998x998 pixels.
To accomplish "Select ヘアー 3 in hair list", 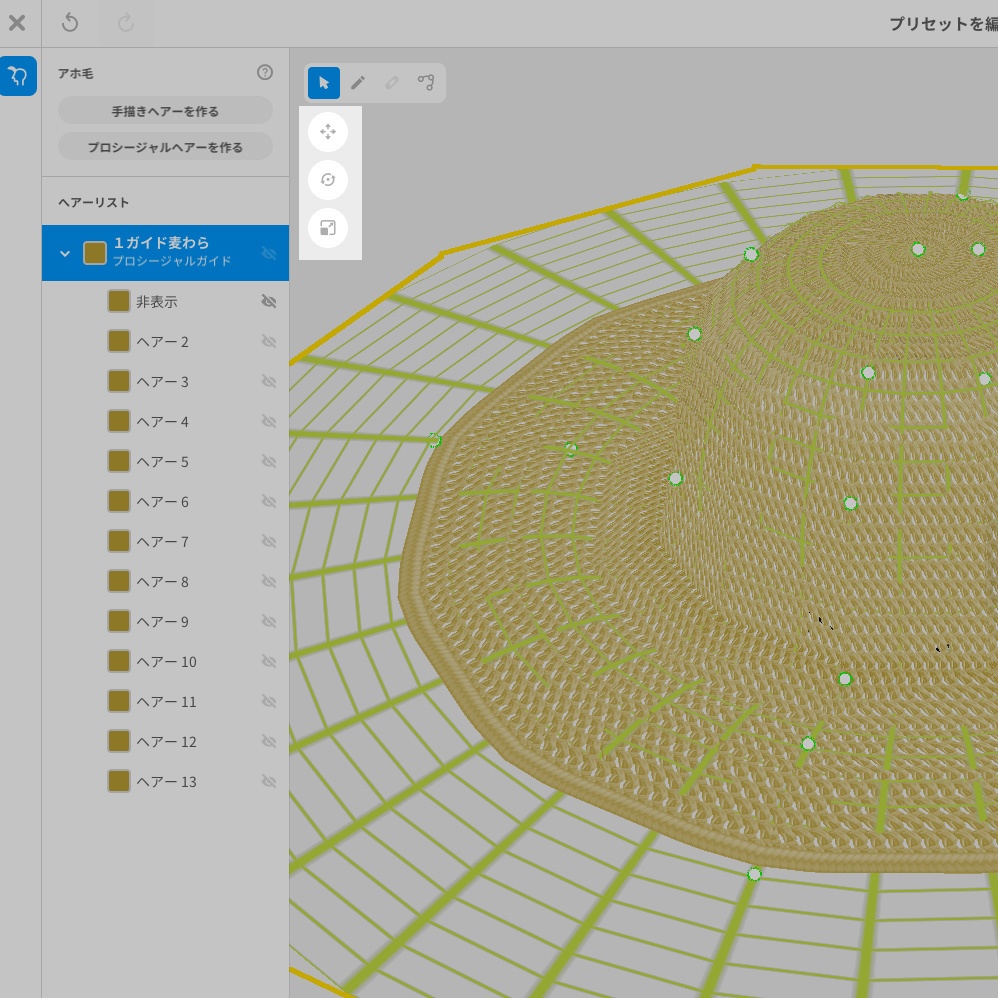I will pyautogui.click(x=165, y=381).
